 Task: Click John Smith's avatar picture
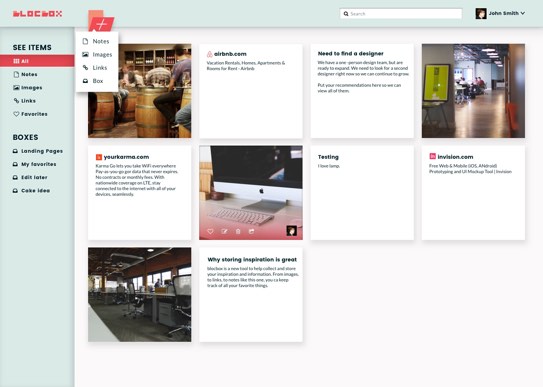coord(481,14)
